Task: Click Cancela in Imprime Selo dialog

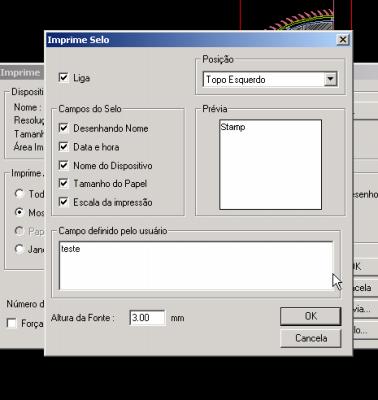Action: click(311, 338)
